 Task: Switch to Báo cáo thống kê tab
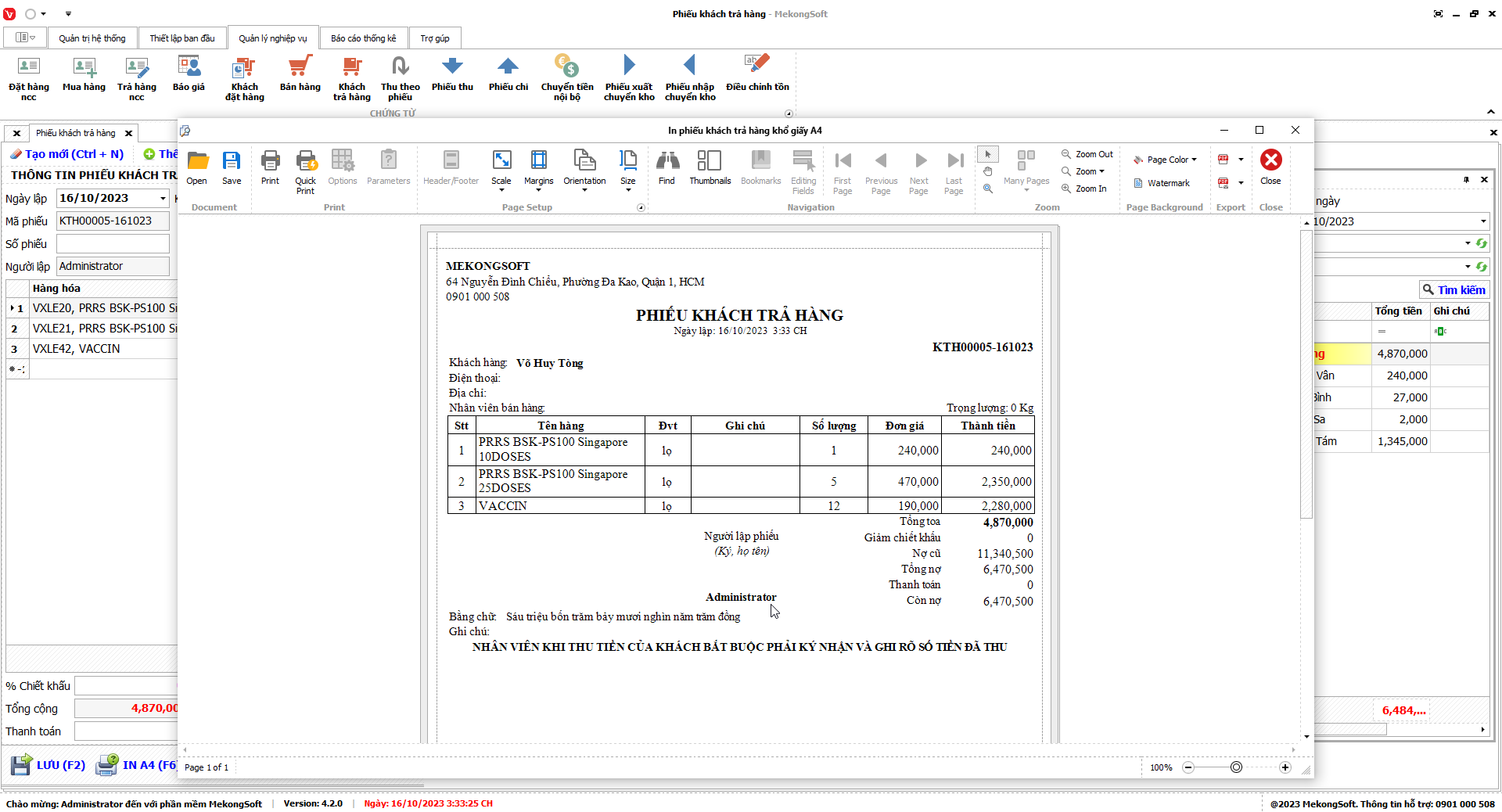pyautogui.click(x=363, y=38)
